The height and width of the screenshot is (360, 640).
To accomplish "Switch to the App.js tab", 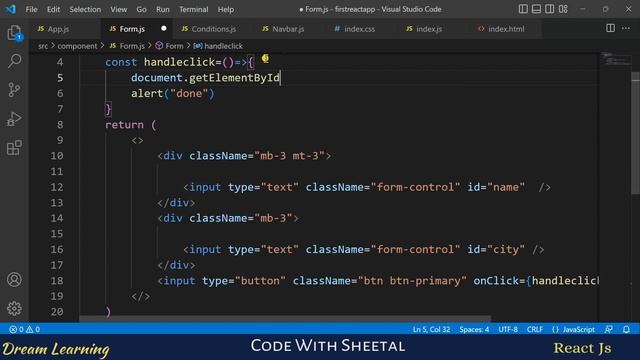I will pos(65,29).
